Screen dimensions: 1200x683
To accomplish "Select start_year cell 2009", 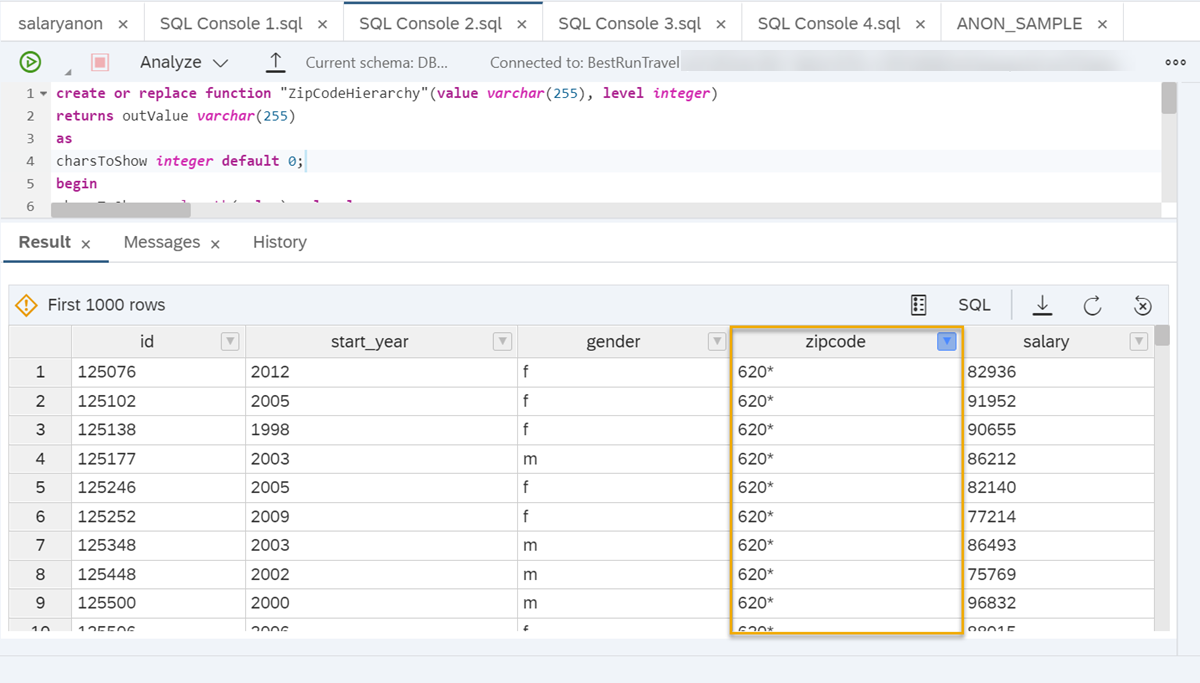I will (x=381, y=517).
